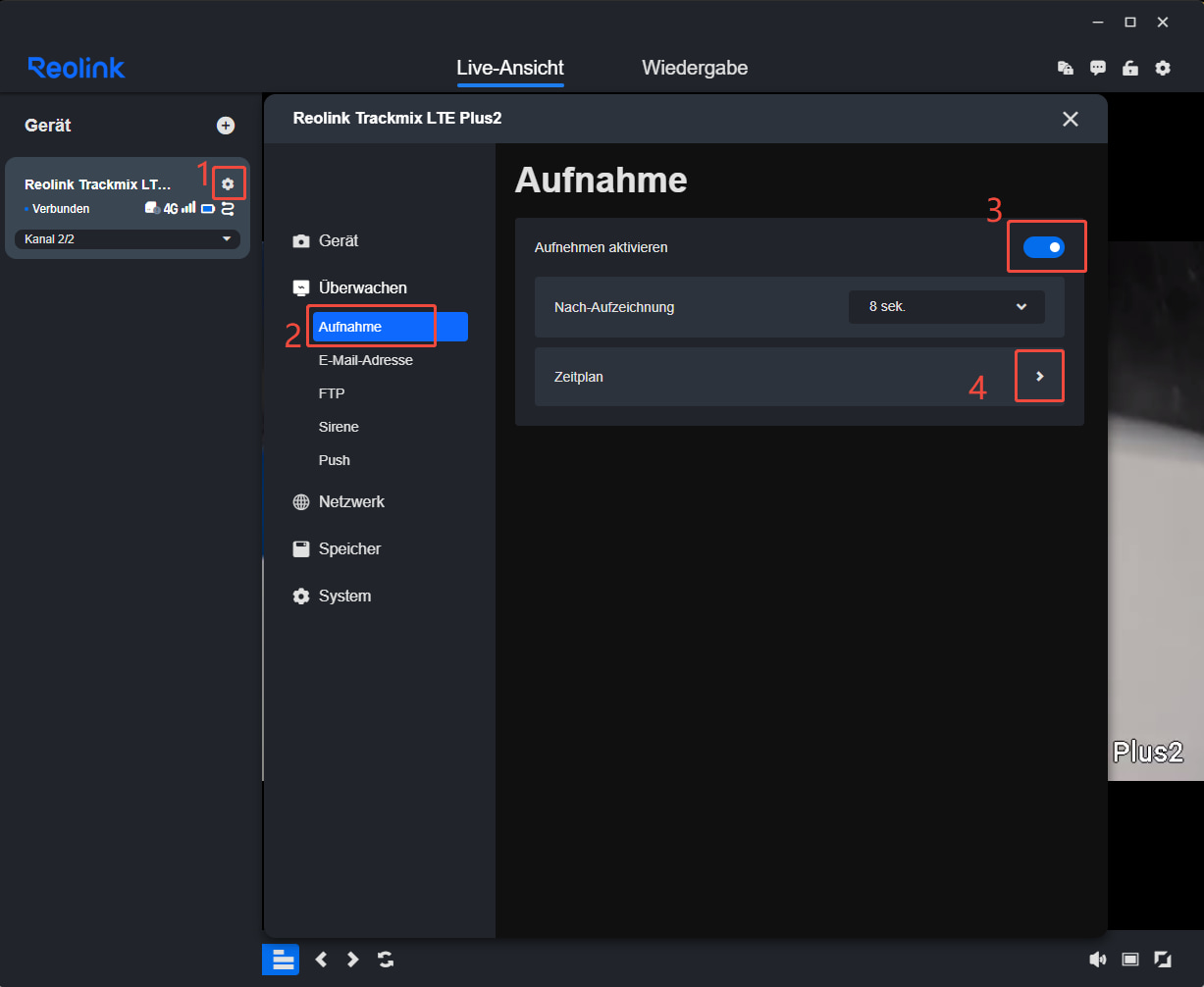Open the Kanal 2/2 channel dropdown
The height and width of the screenshot is (987, 1204).
point(128,239)
